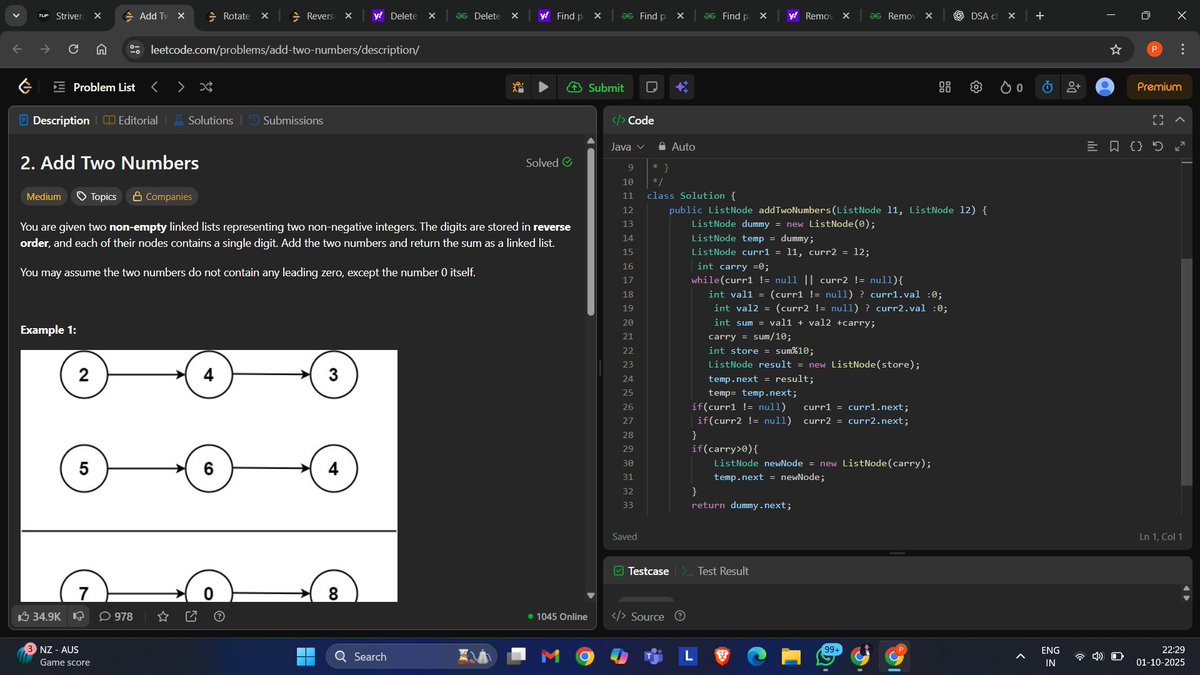Open the AI sparkle assistant icon

pyautogui.click(x=682, y=87)
